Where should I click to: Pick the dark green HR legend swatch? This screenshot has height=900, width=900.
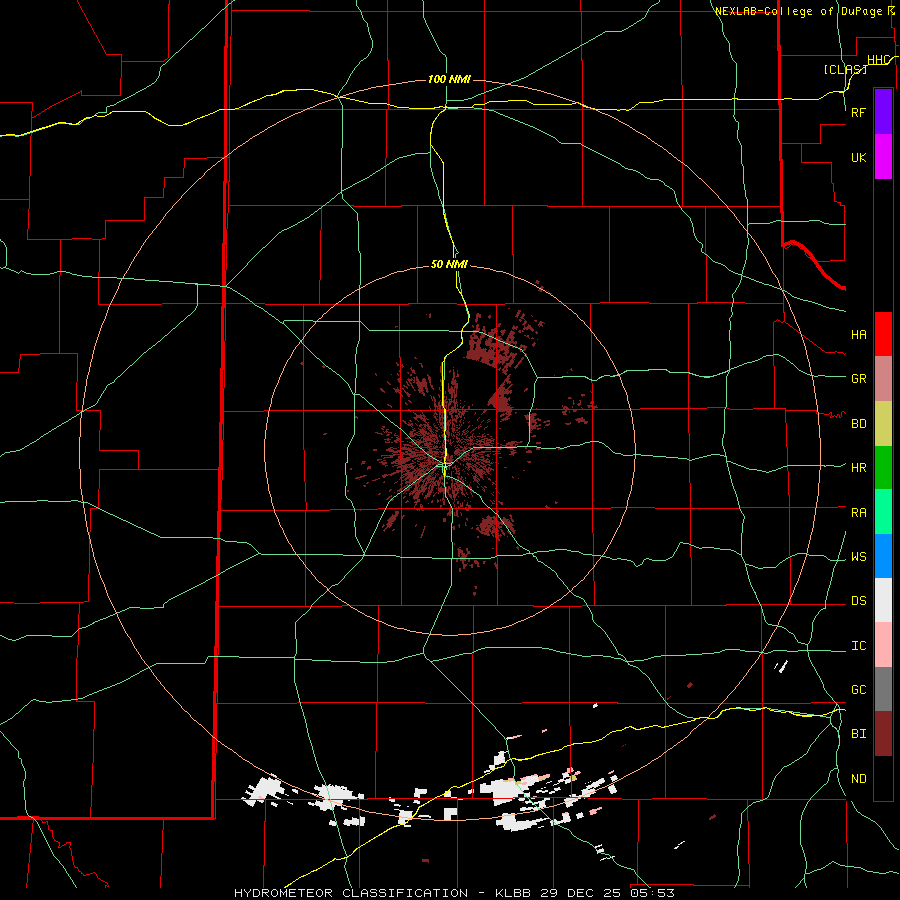[x=883, y=468]
